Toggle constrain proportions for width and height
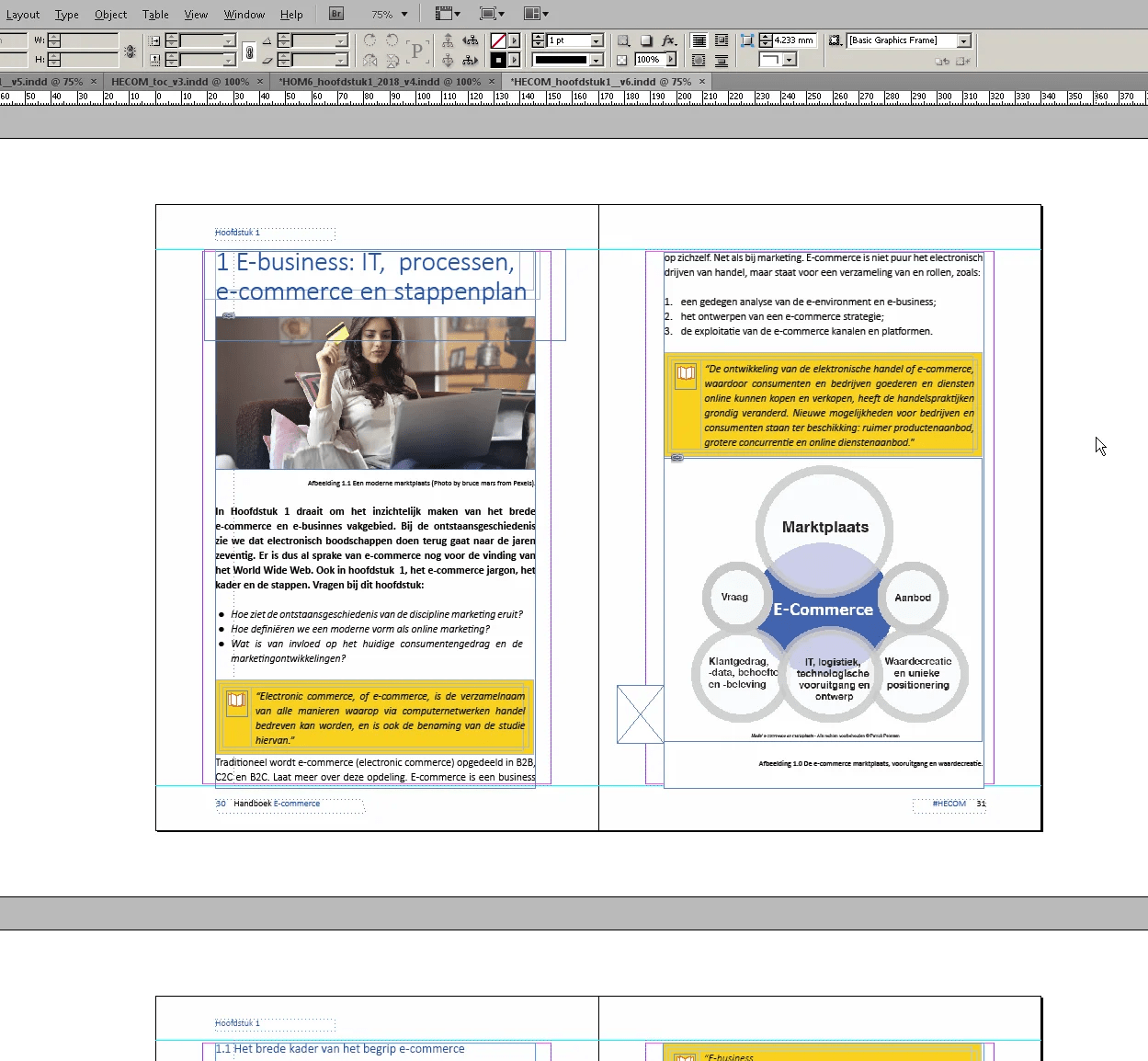 pos(131,52)
